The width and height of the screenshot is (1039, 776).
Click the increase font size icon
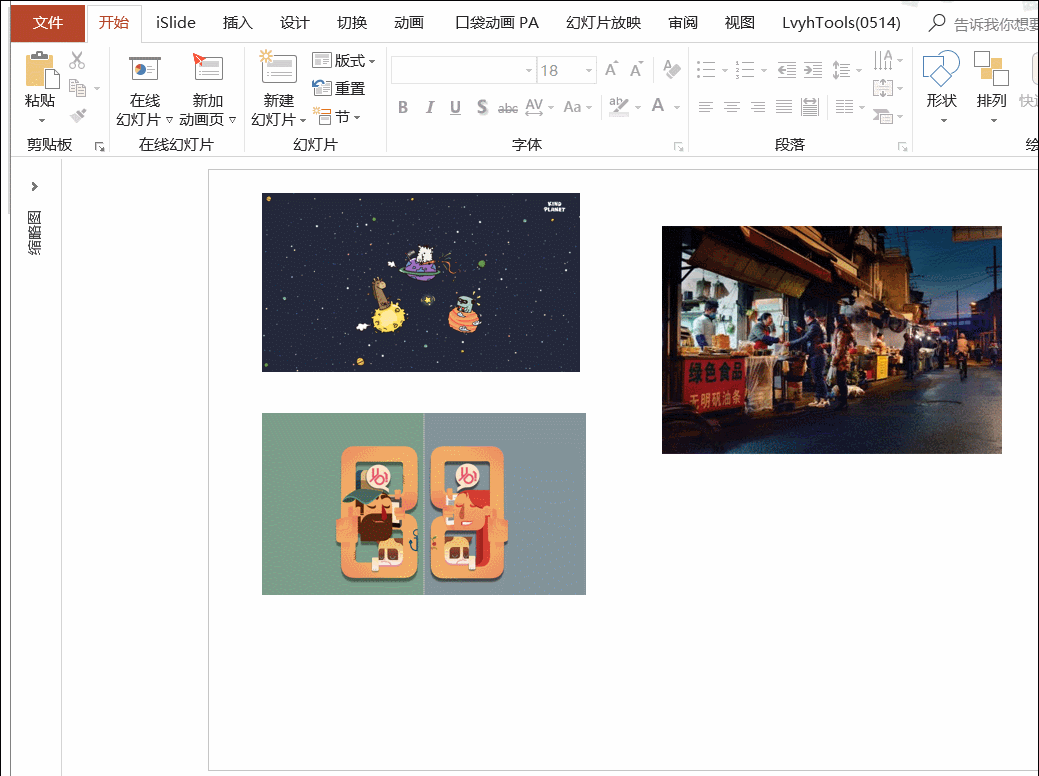611,70
